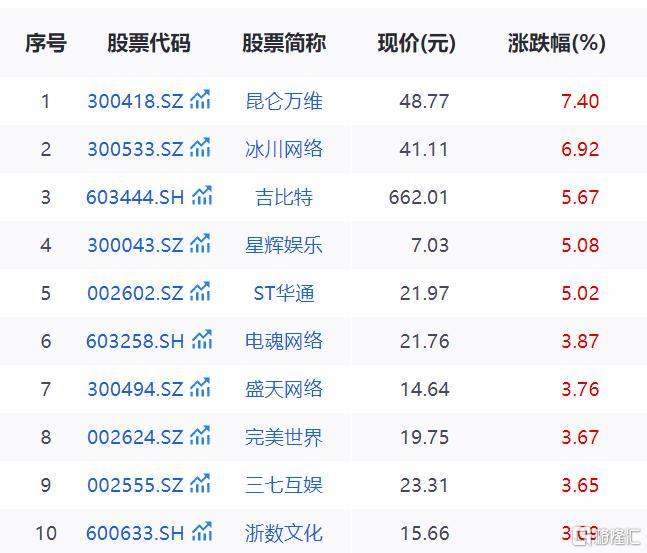Screen dimensions: 647x553
Task: Select price value 21.76
Action: (424, 341)
